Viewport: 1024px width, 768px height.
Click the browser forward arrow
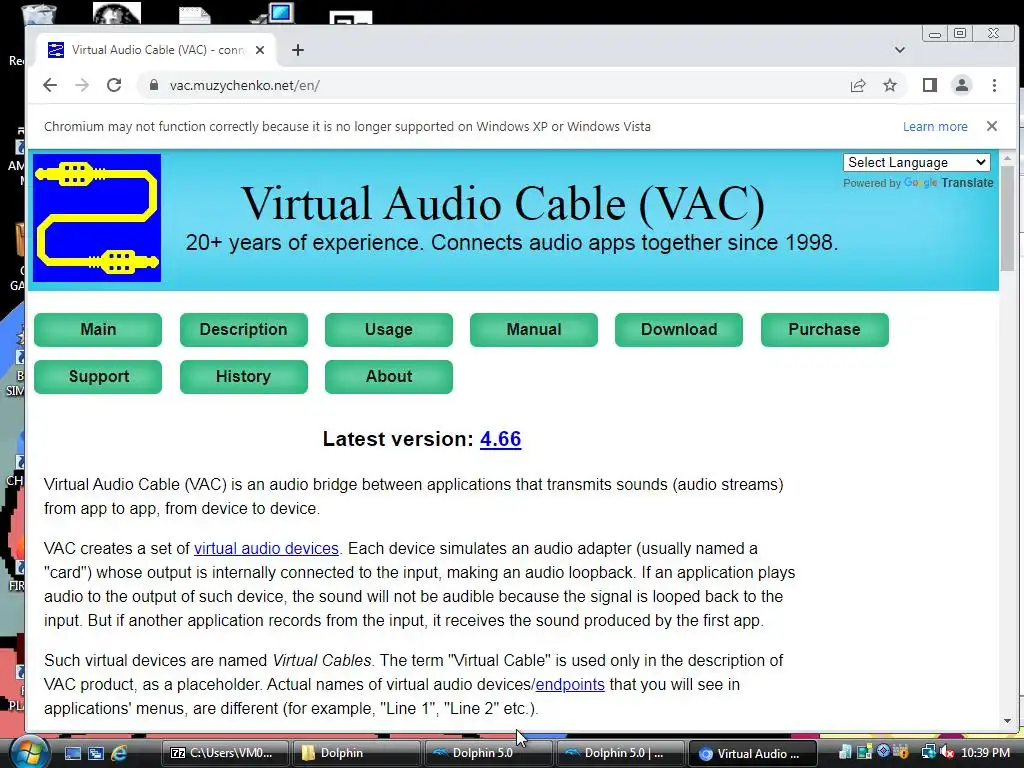point(82,85)
